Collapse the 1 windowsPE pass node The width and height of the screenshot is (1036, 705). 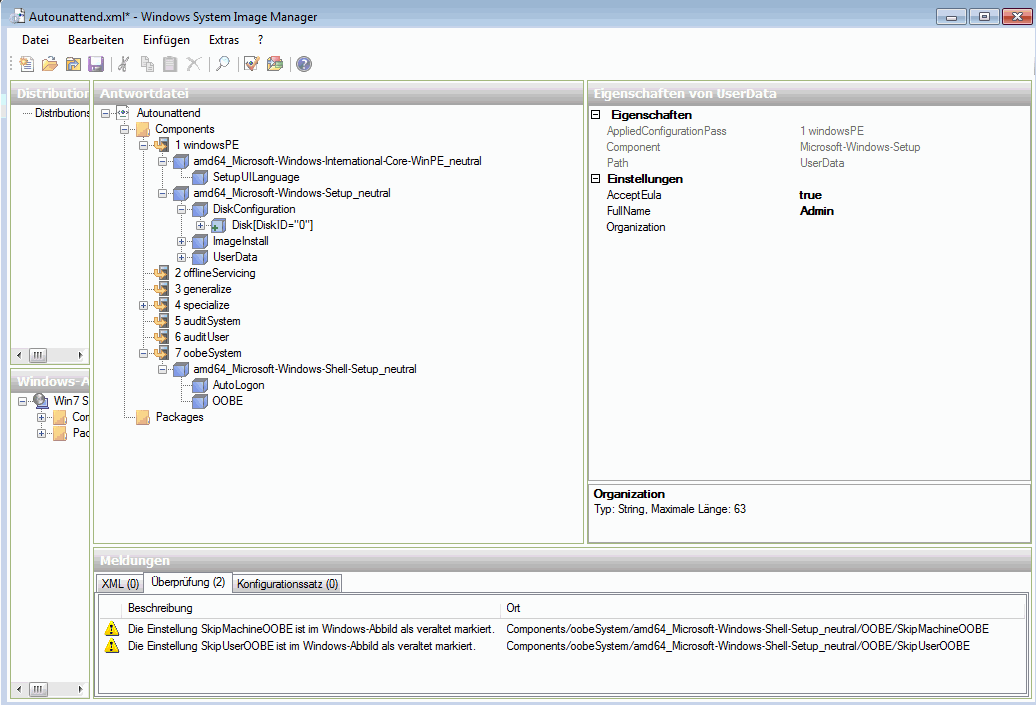coord(143,145)
